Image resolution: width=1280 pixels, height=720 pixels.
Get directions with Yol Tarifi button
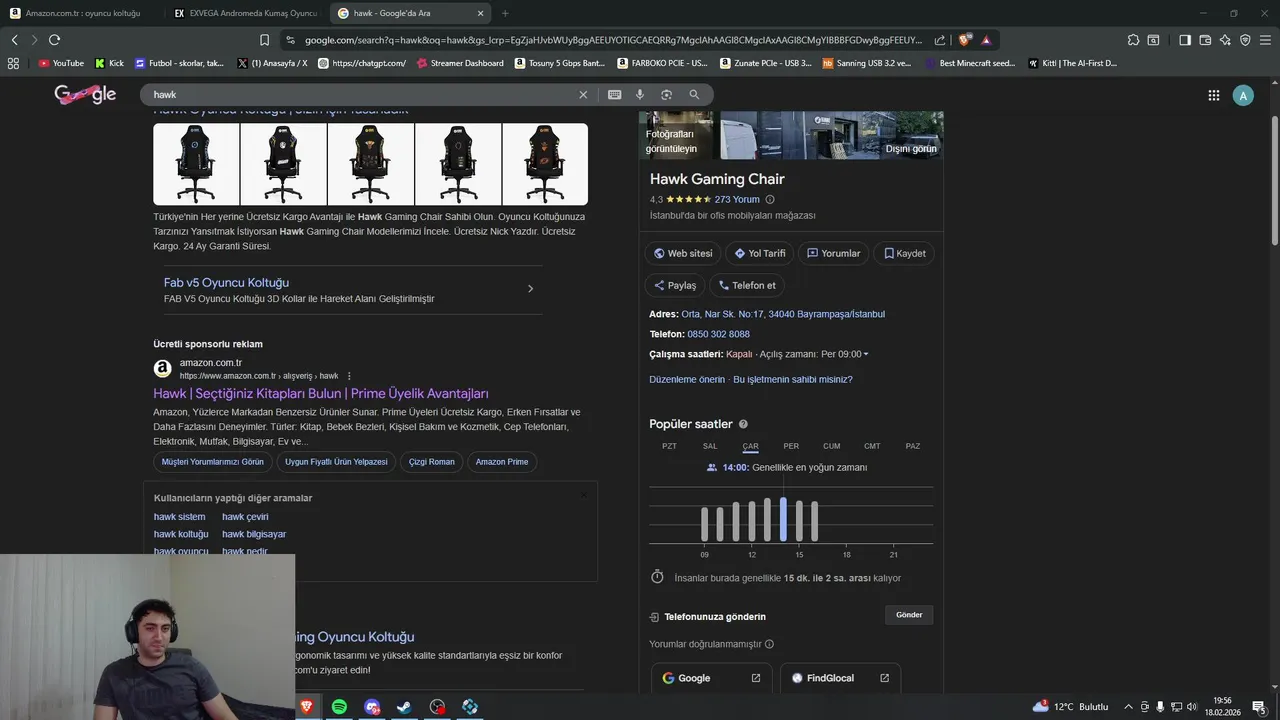click(759, 253)
